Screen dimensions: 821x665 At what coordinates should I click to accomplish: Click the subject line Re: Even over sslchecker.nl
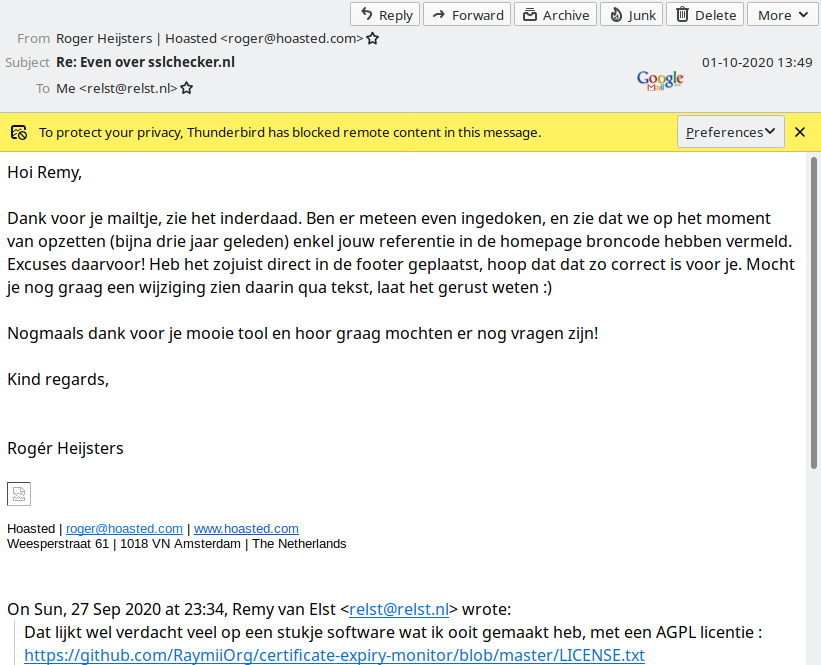click(x=145, y=62)
